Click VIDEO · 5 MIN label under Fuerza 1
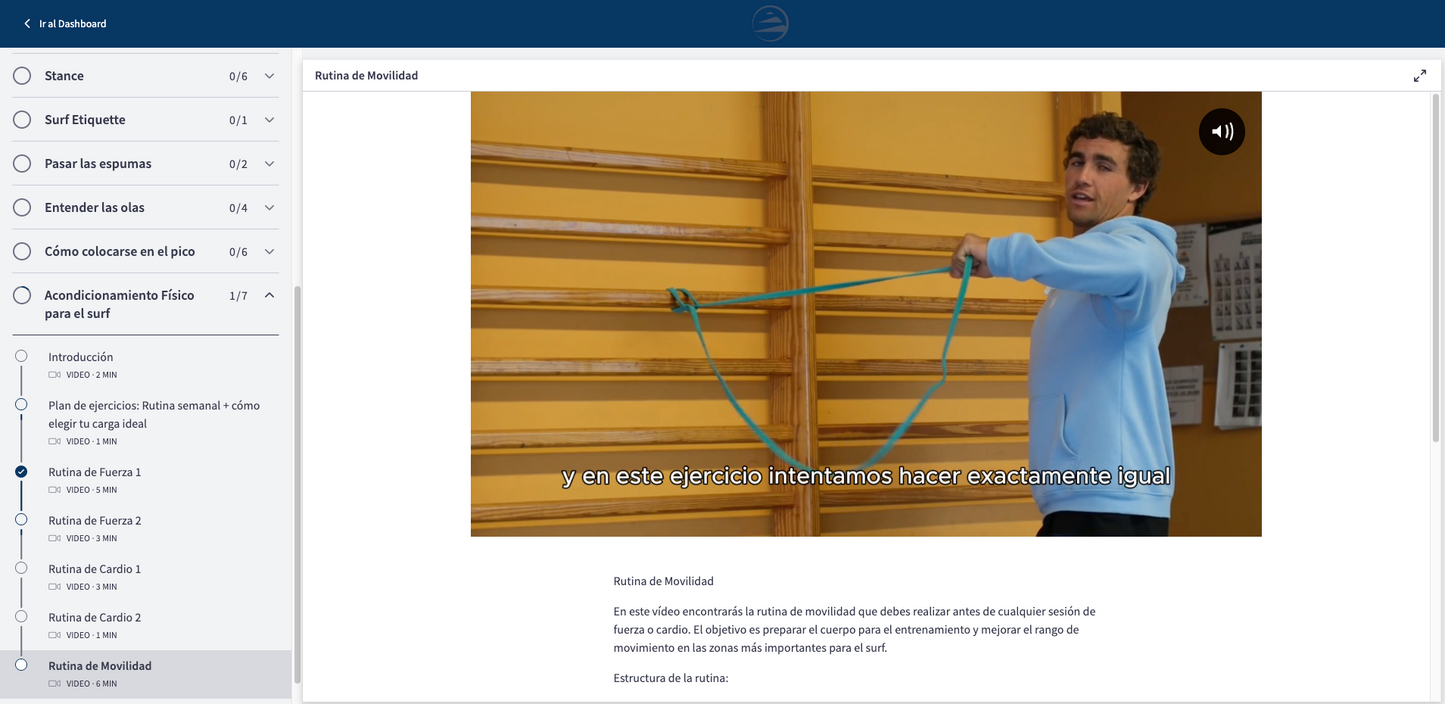This screenshot has width=1445, height=704. 92,490
